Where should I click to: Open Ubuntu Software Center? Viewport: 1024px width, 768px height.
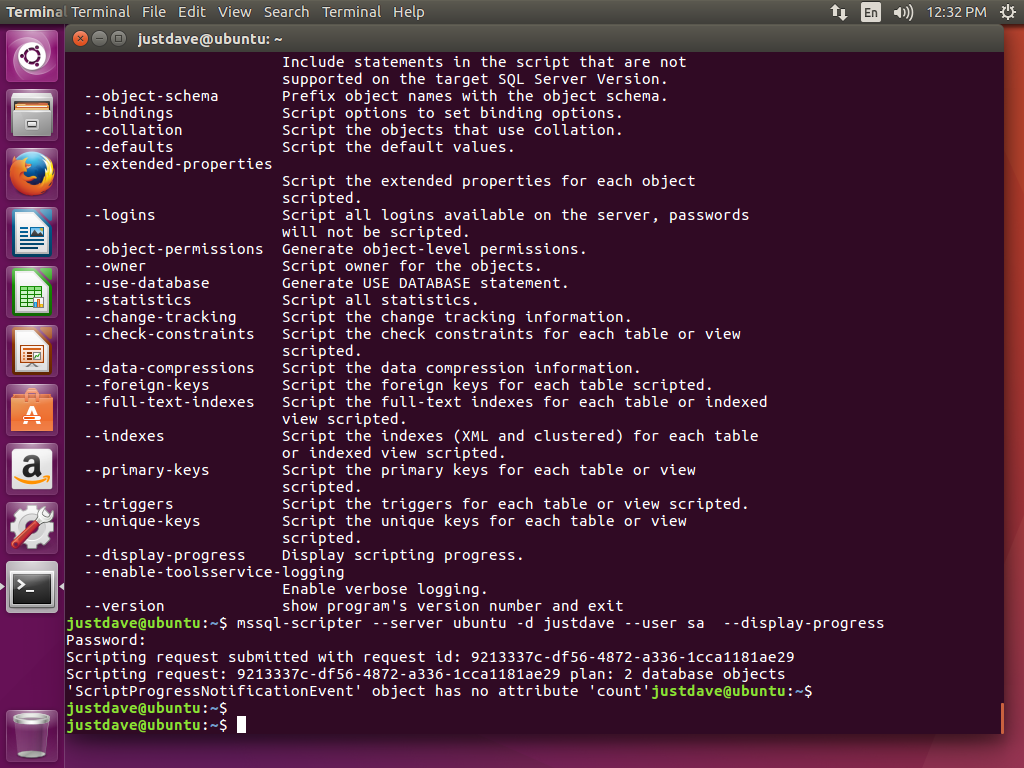[x=33, y=410]
